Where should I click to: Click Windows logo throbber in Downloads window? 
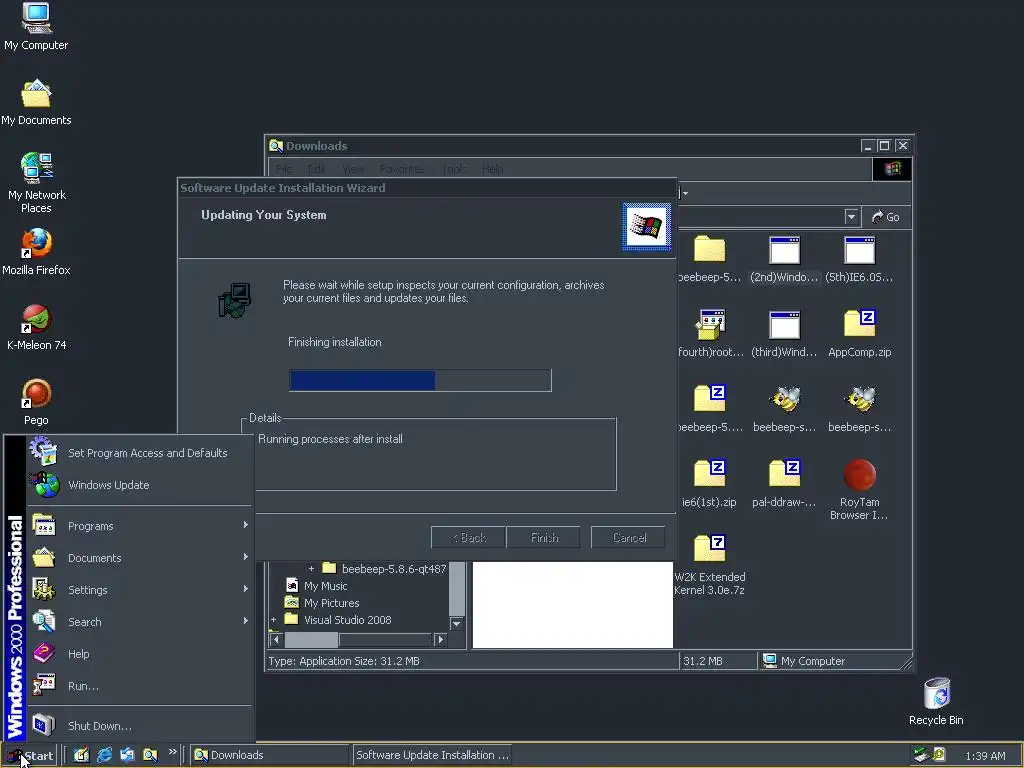point(891,169)
